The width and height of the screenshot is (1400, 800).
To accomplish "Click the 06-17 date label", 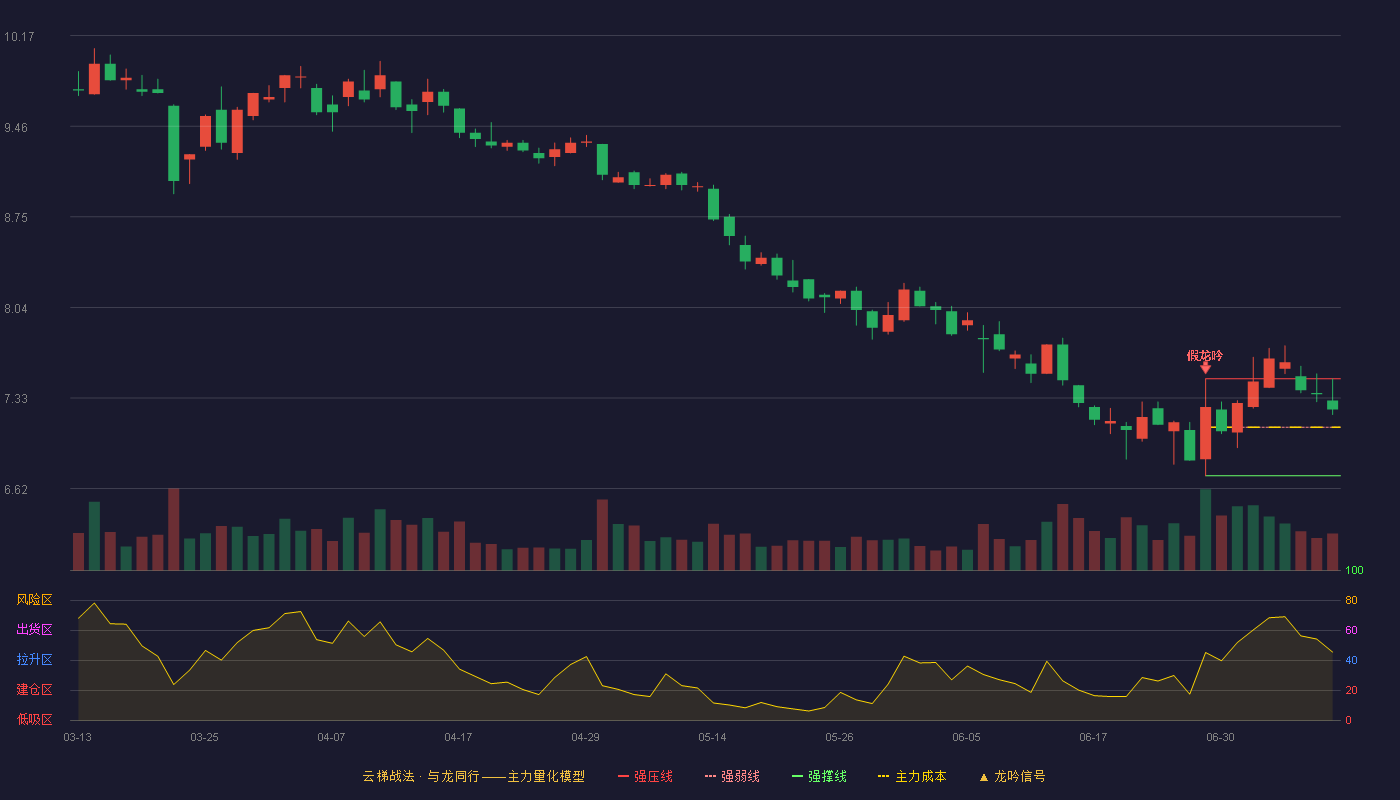I will (1093, 737).
